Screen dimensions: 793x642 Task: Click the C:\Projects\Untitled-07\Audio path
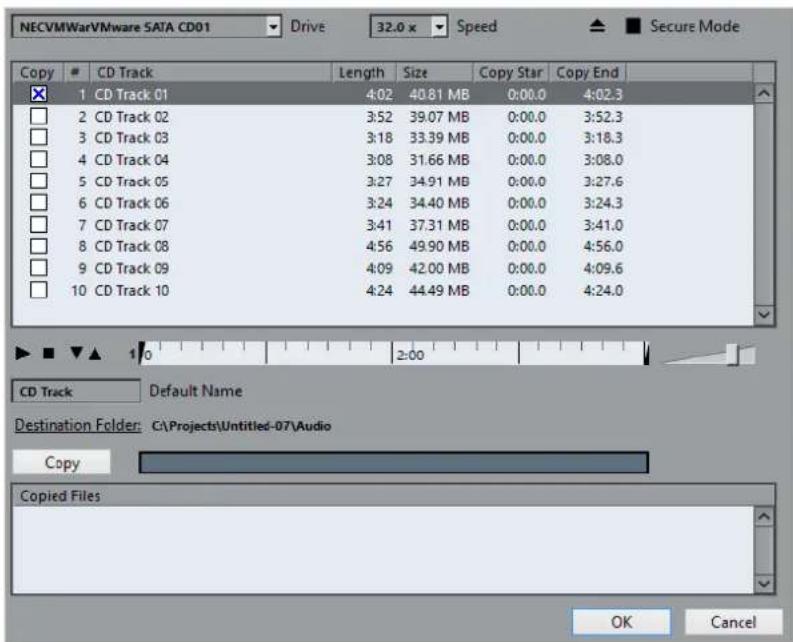point(241,426)
